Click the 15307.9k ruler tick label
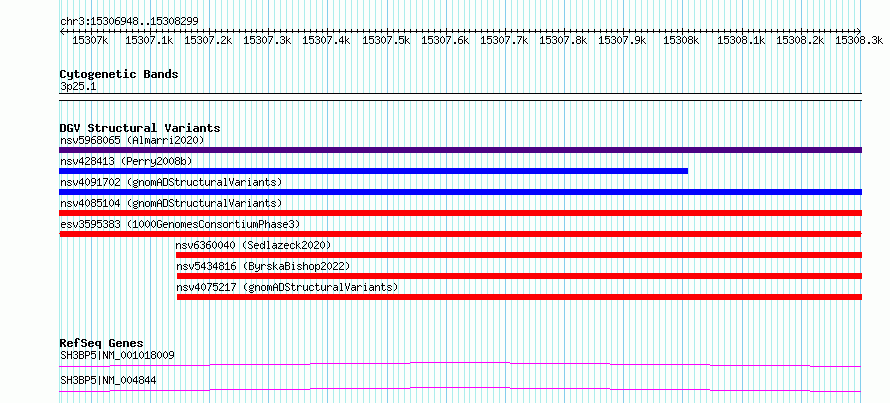This screenshot has width=890, height=403. [623, 40]
